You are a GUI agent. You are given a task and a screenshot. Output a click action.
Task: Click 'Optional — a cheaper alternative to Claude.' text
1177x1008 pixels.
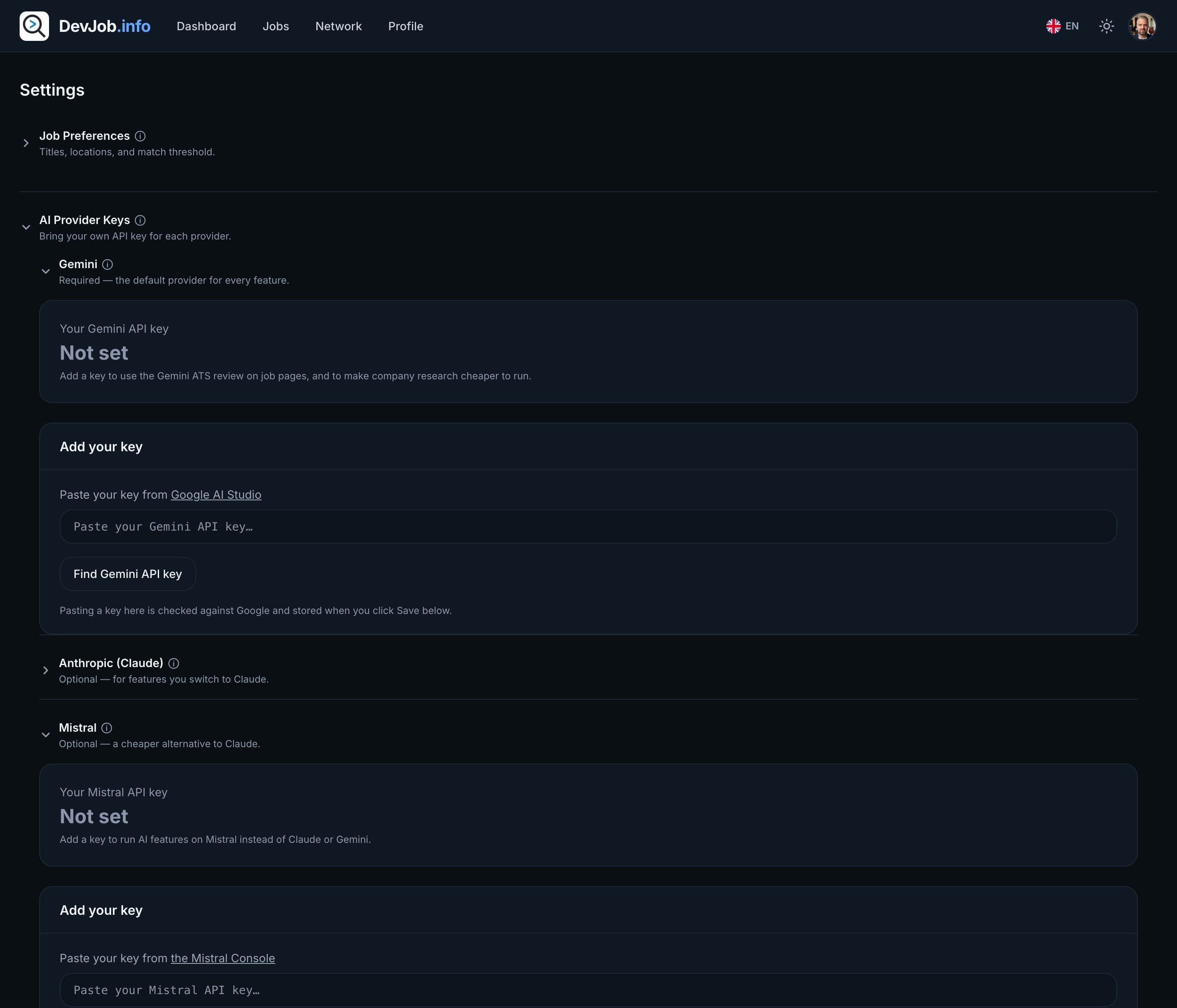pos(160,744)
